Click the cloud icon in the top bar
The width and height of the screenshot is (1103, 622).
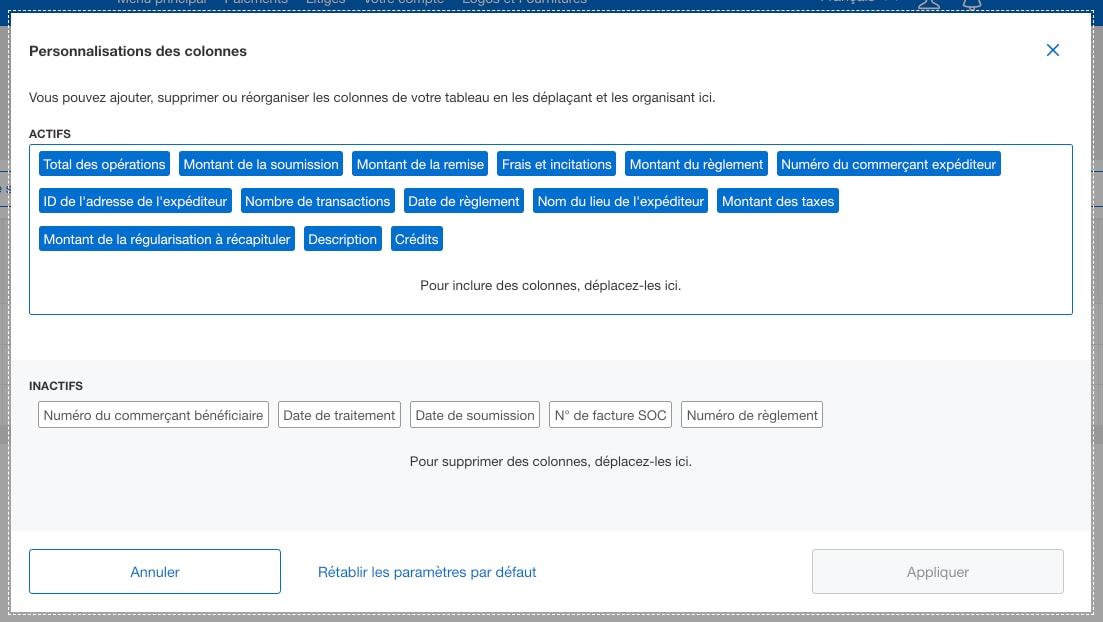[928, 6]
